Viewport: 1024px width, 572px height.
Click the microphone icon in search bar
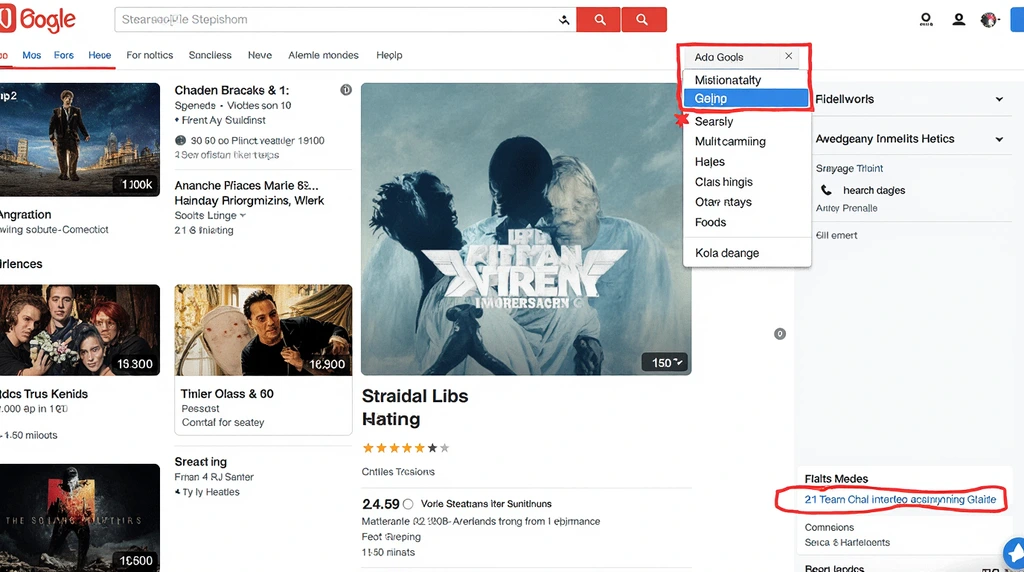(x=564, y=20)
